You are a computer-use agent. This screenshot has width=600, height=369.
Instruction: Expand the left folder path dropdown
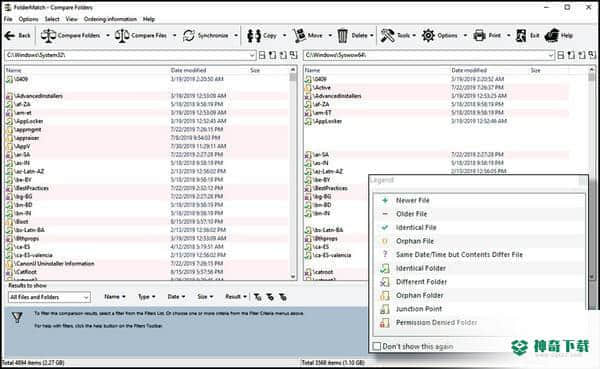(252, 56)
